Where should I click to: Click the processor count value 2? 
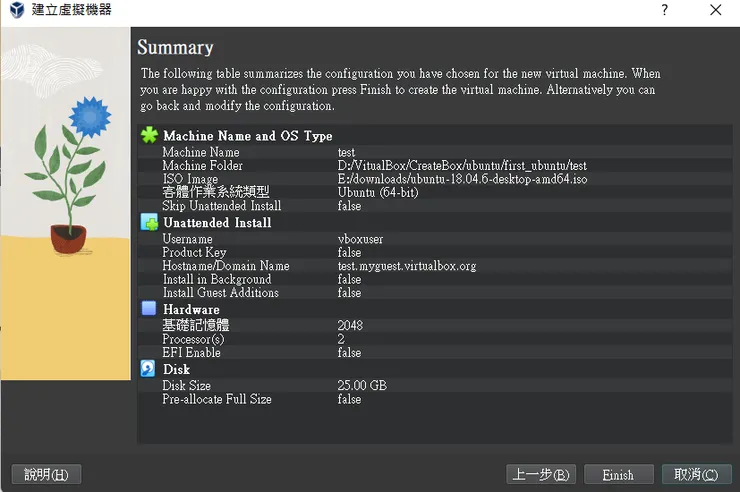(341, 339)
